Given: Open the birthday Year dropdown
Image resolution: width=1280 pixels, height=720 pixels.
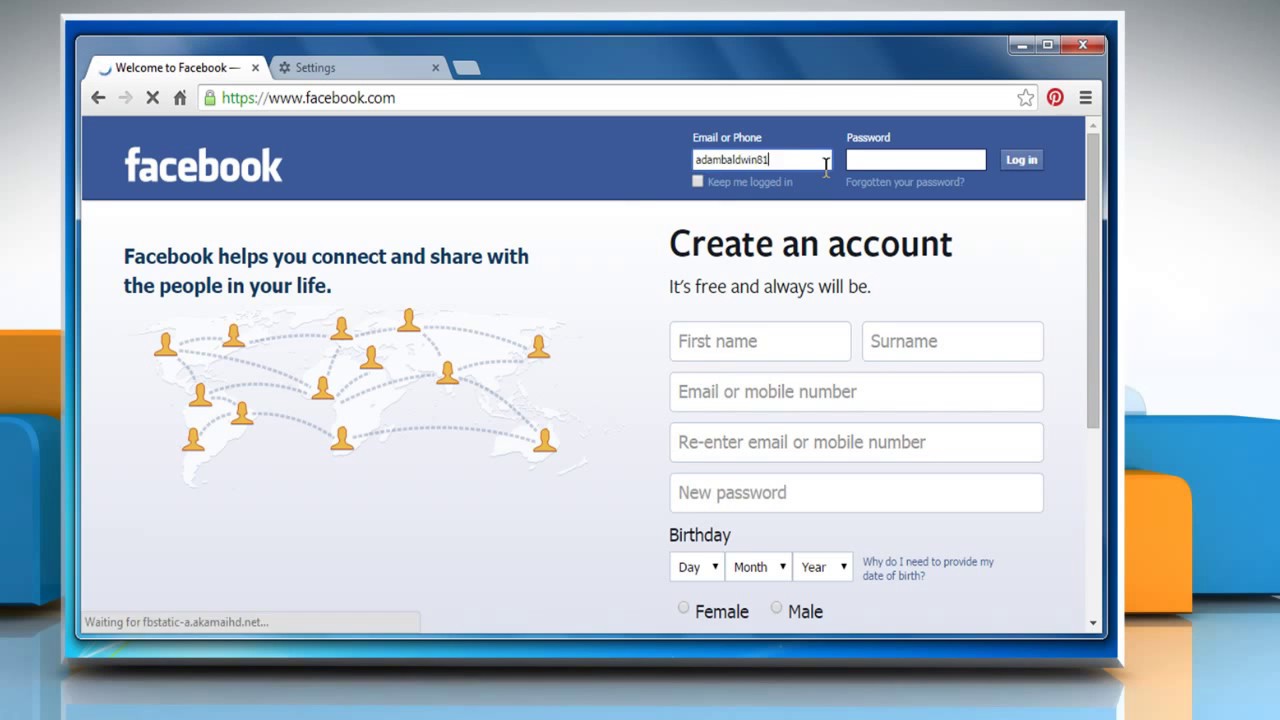Looking at the screenshot, I should click(823, 567).
